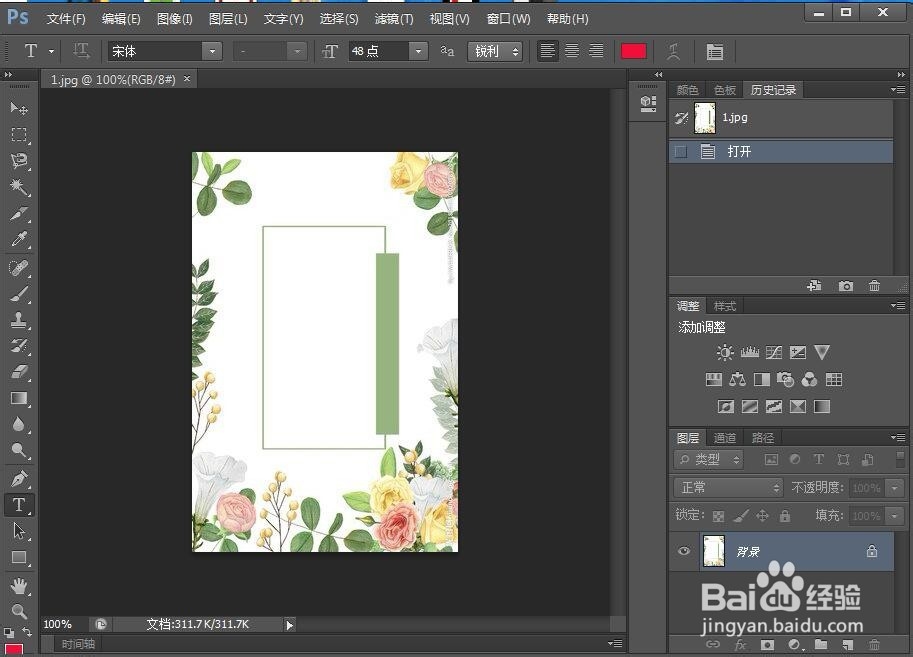Image resolution: width=913 pixels, height=657 pixels.
Task: Select the Zoom tool
Action: point(19,611)
